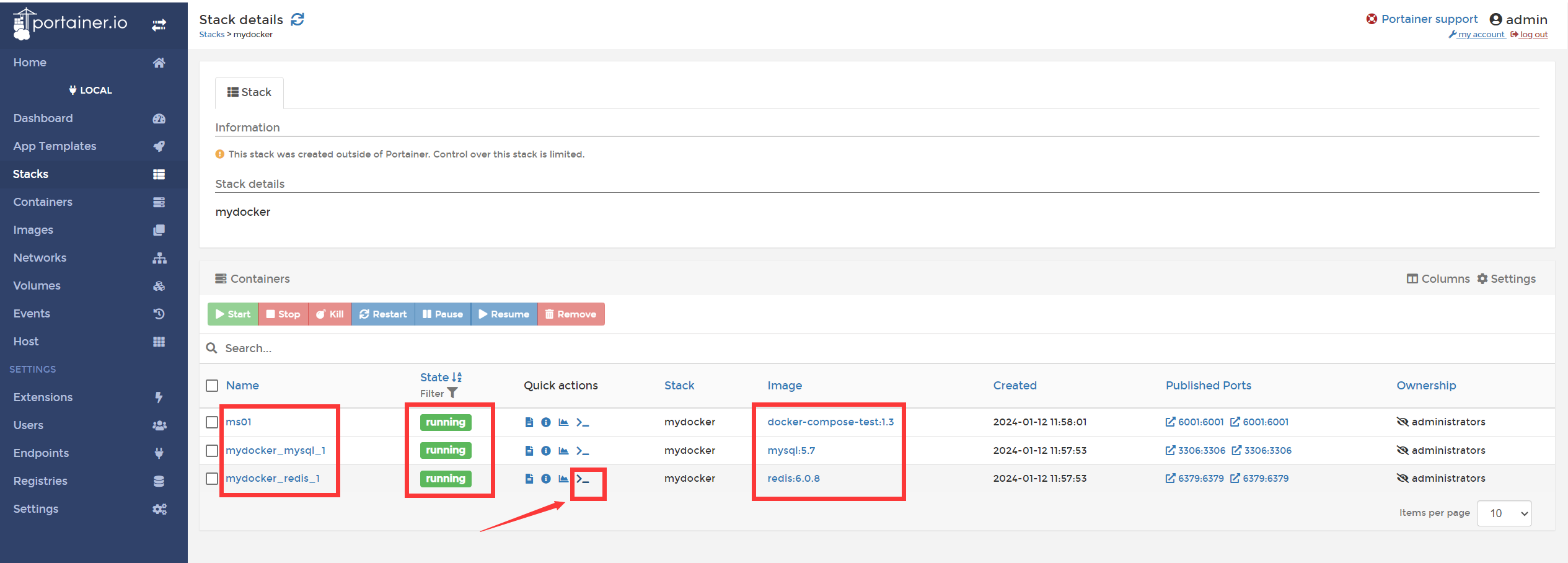Sort containers by Name column
Screen dimensions: 1568x563
(x=242, y=386)
